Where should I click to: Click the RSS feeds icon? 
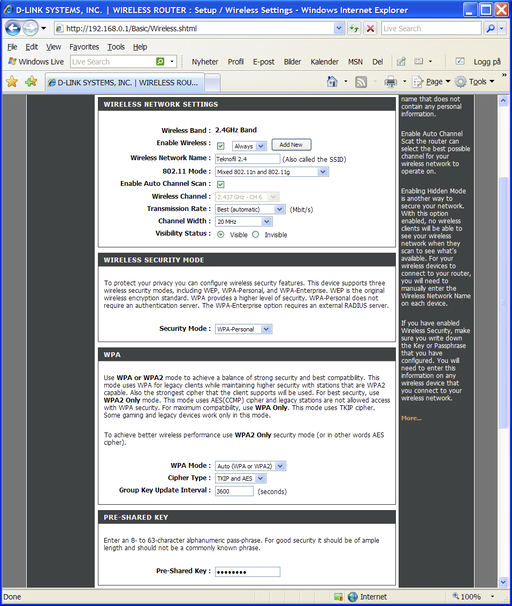pos(361,82)
